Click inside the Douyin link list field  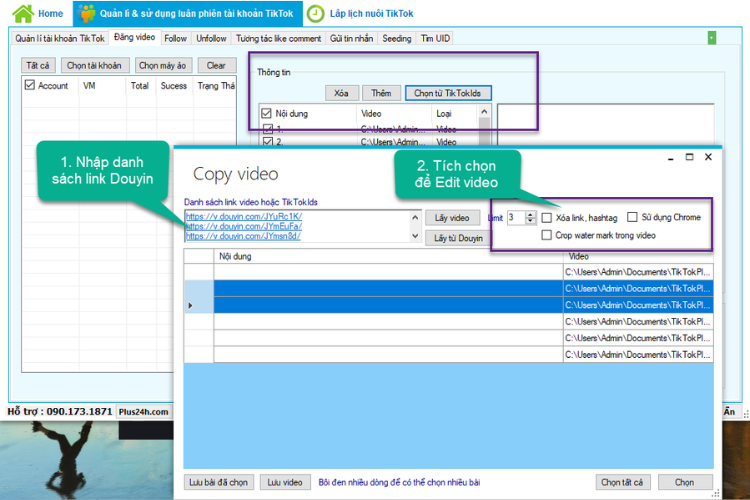point(297,226)
